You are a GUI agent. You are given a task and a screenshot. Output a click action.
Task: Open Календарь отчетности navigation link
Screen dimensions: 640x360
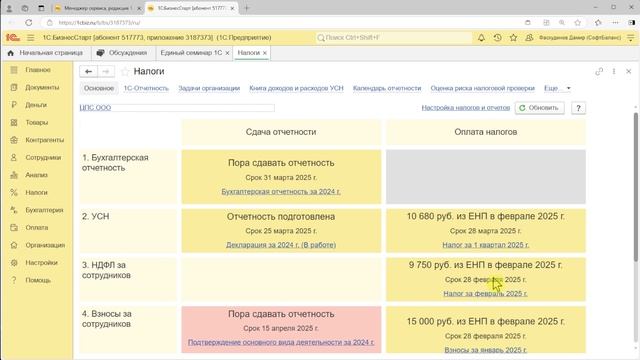(x=387, y=88)
